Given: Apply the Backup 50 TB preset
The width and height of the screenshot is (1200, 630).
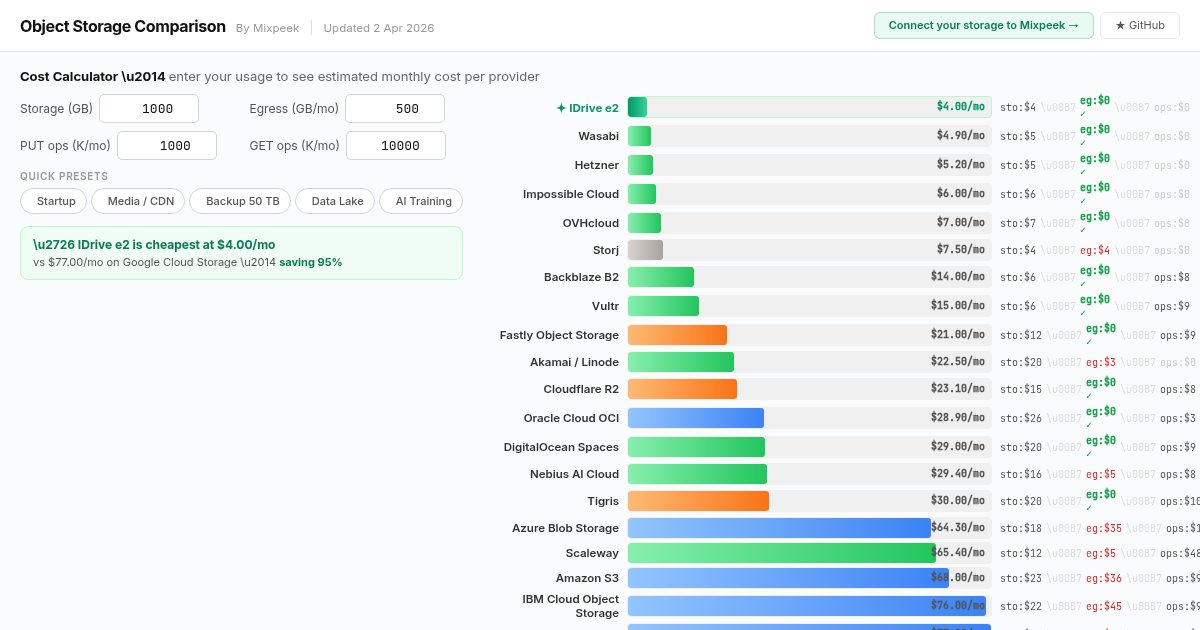Looking at the screenshot, I should pyautogui.click(x=240, y=201).
